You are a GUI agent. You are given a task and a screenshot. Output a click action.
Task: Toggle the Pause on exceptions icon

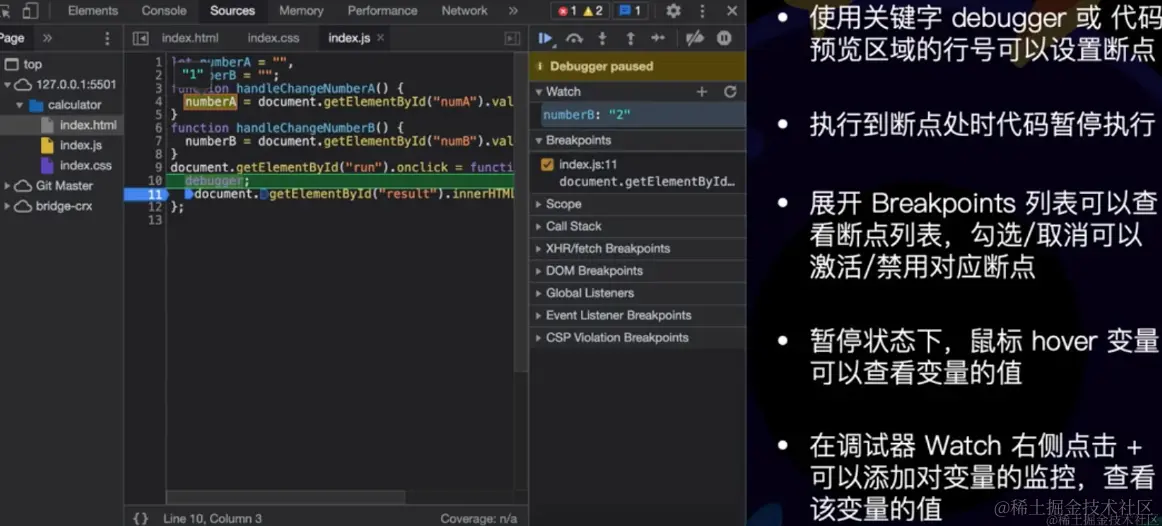pyautogui.click(x=724, y=39)
